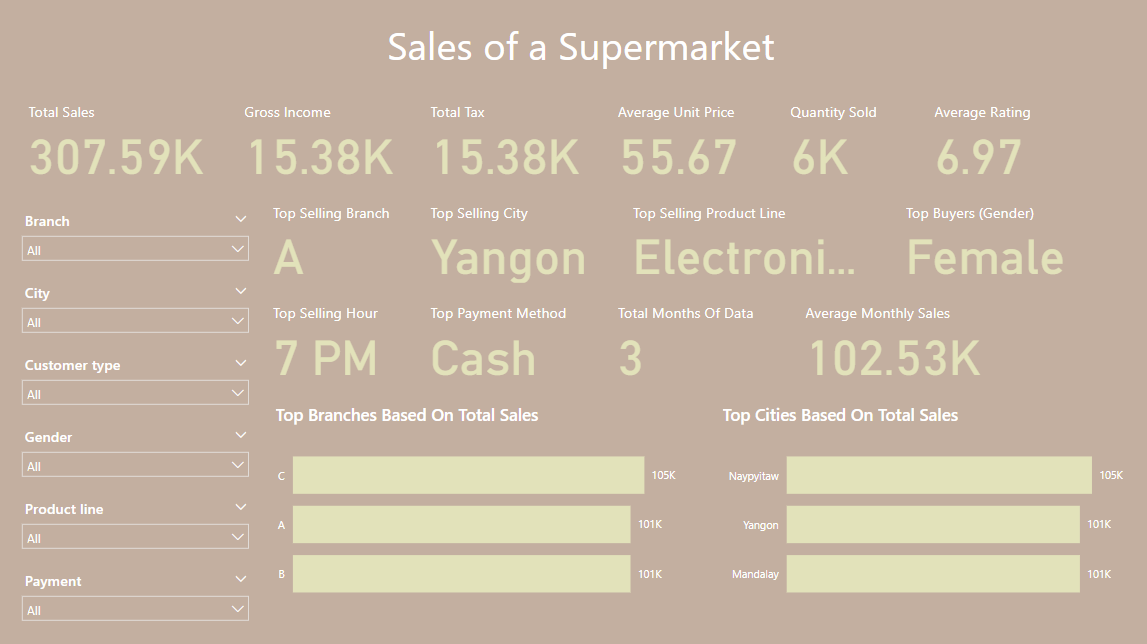Click the Total Sales KPI card

113,140
